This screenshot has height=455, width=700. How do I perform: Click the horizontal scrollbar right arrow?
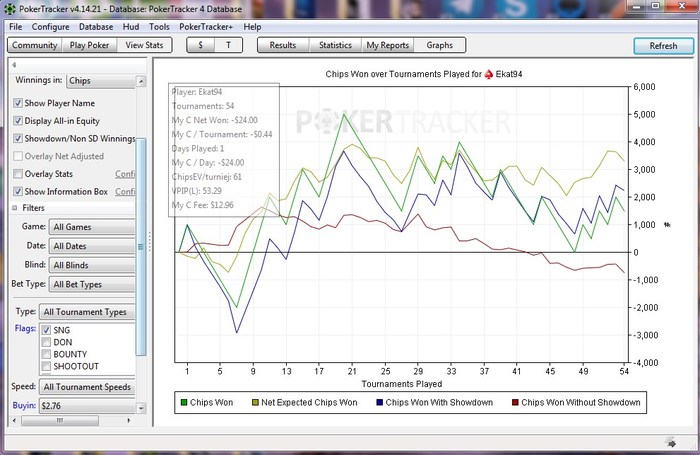(x=129, y=420)
